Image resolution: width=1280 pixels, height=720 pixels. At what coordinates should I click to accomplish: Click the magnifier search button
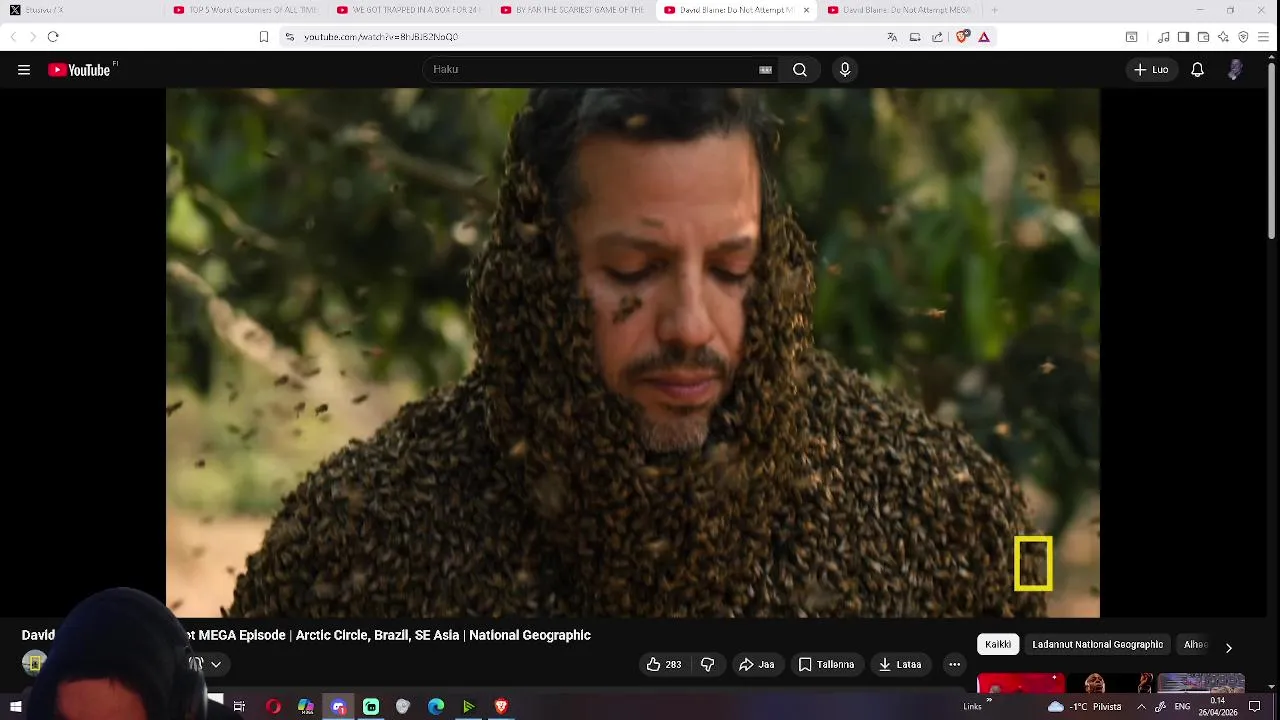800,70
